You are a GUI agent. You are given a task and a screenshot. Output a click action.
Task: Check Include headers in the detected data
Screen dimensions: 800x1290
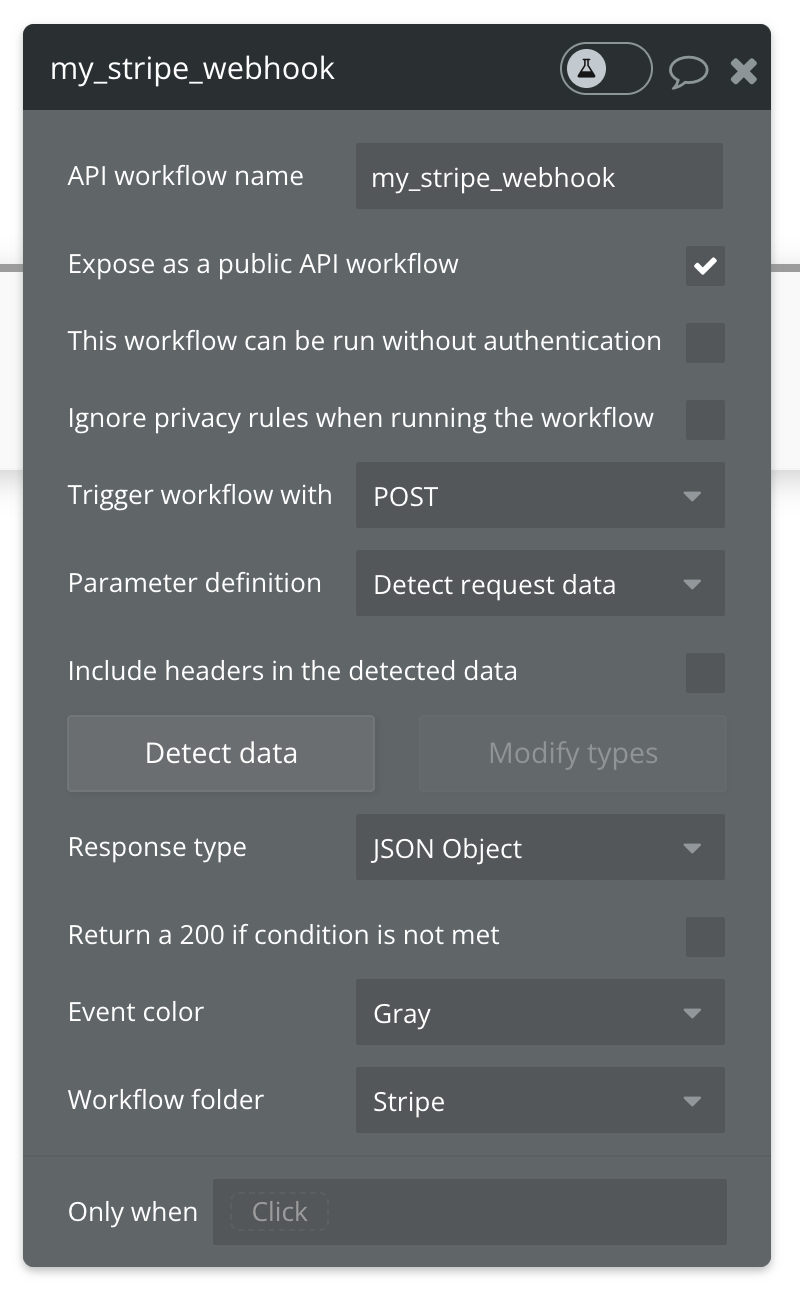[705, 672]
